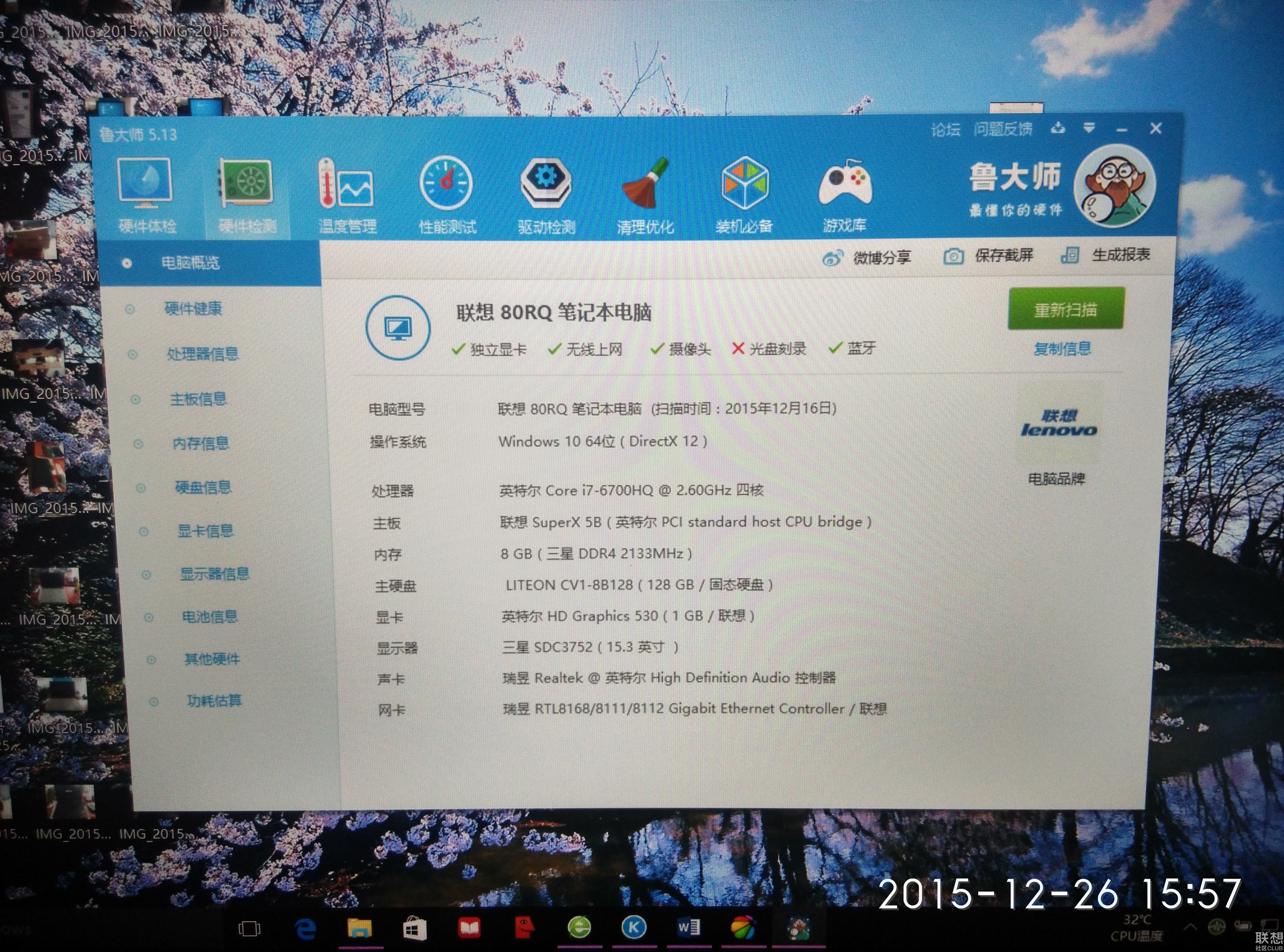
Task: Open the blue K taskbar icon
Action: (x=634, y=927)
